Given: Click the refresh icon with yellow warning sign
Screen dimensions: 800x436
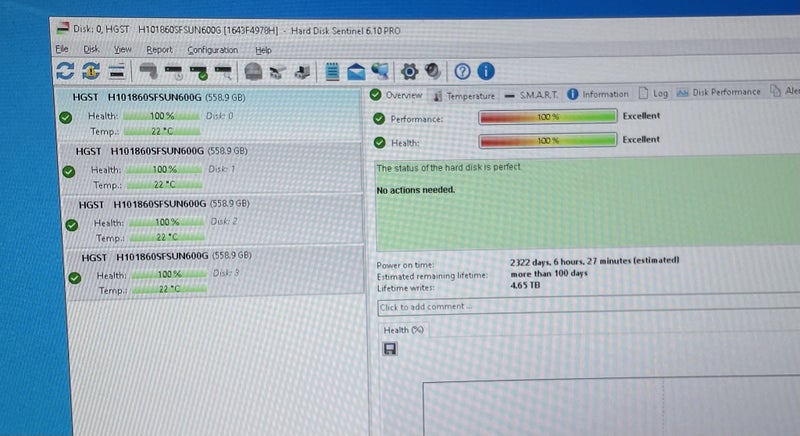Looking at the screenshot, I should (x=91, y=71).
